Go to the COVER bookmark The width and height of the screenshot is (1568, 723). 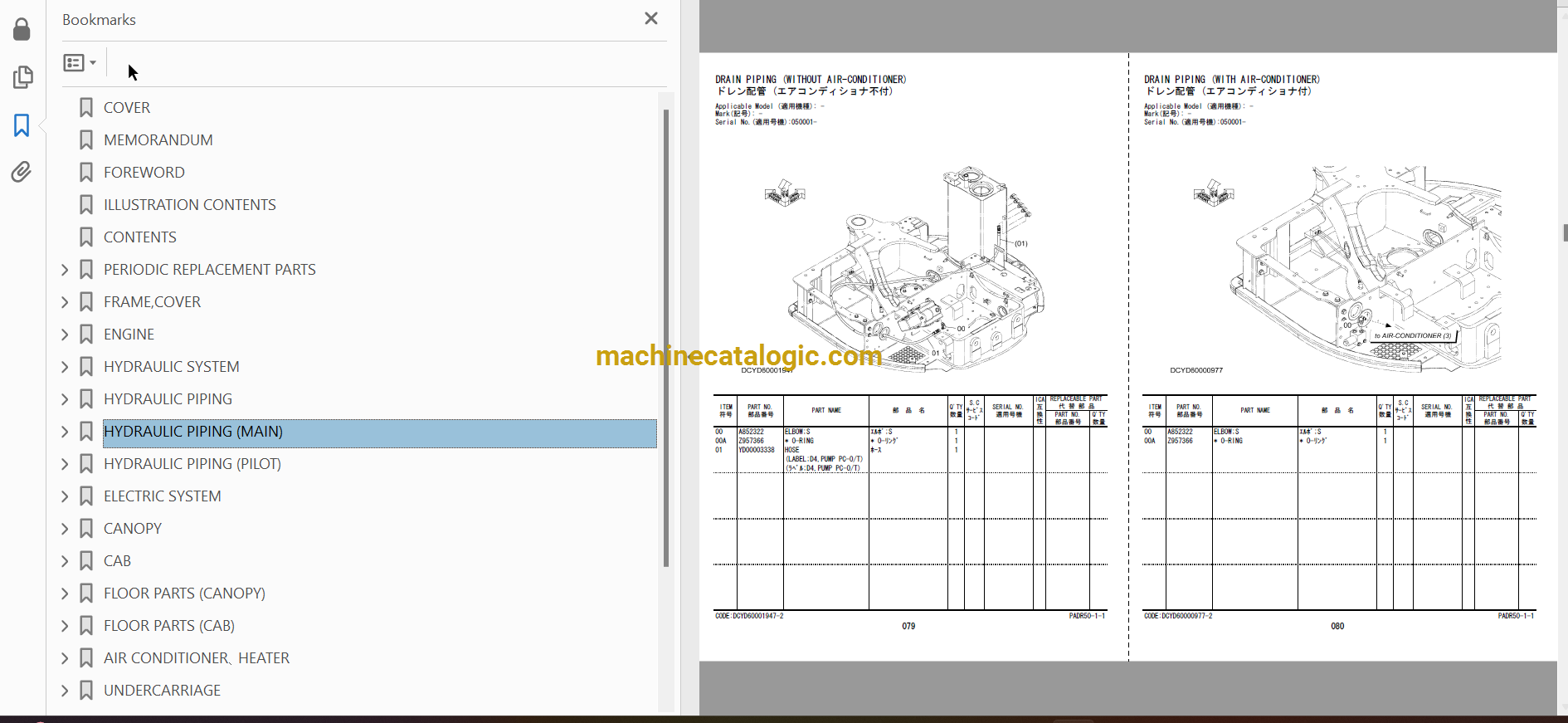[127, 108]
